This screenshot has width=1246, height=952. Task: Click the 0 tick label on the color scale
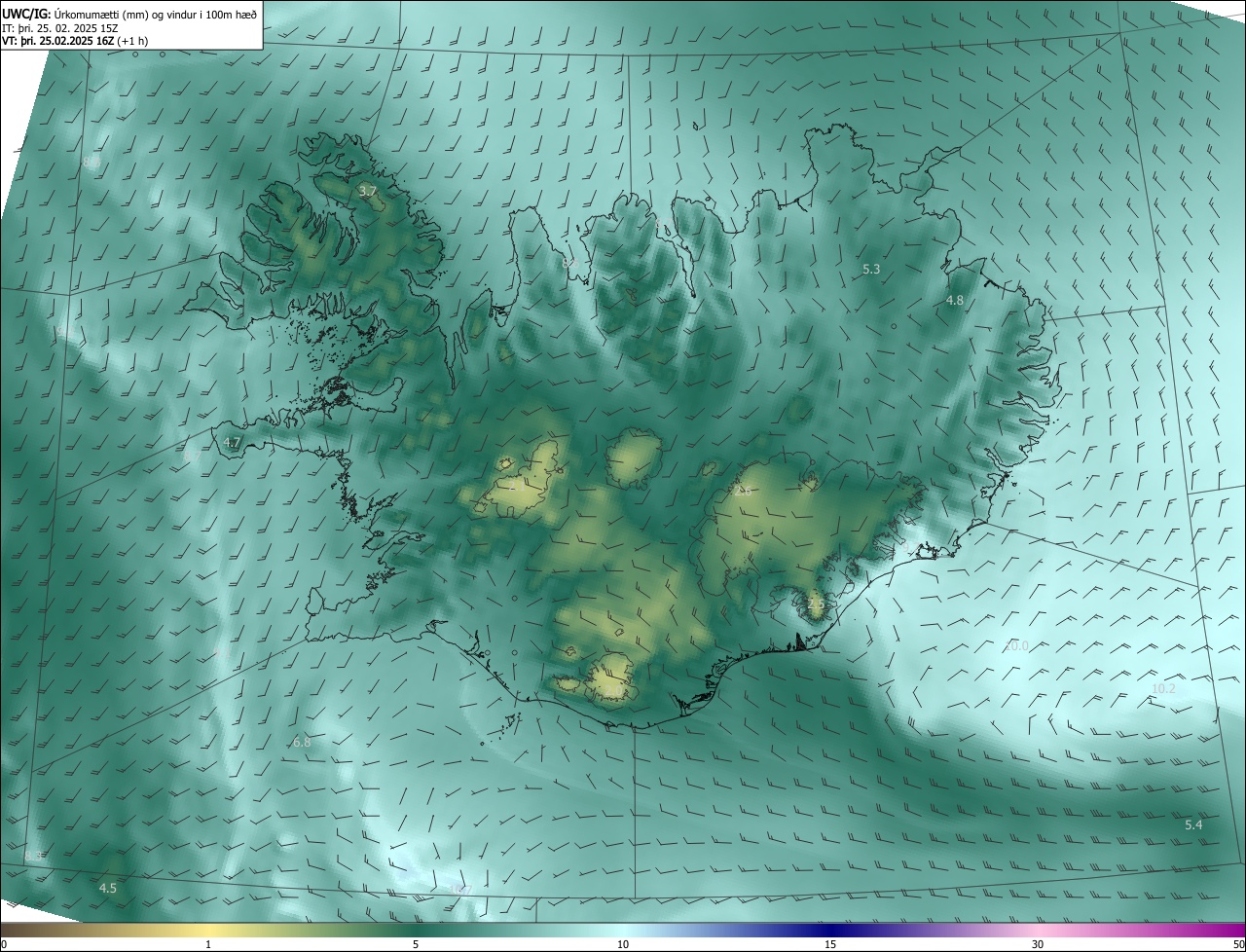(4, 944)
